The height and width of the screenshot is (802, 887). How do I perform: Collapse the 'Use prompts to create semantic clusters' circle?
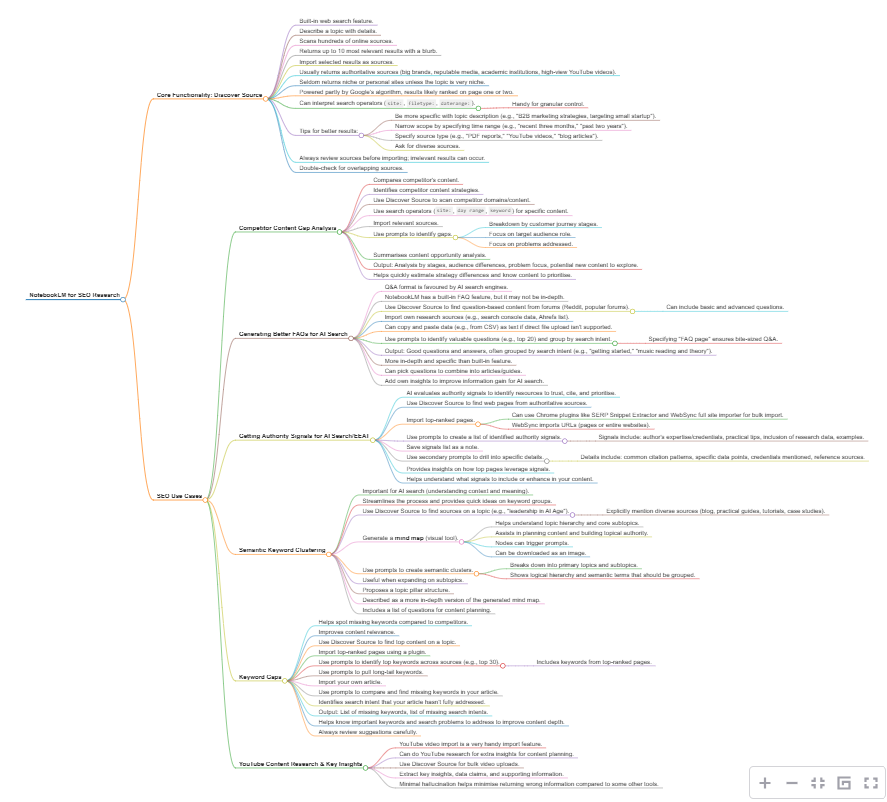point(476,574)
